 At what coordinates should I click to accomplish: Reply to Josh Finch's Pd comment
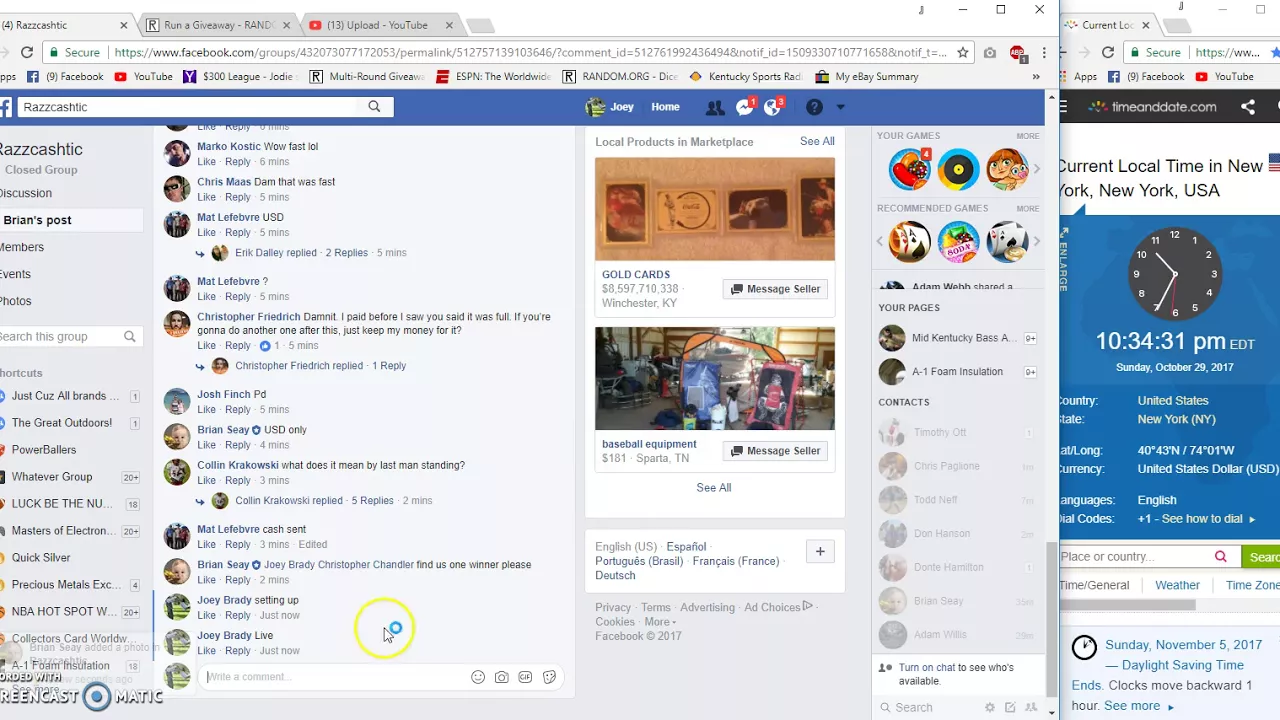tap(238, 410)
